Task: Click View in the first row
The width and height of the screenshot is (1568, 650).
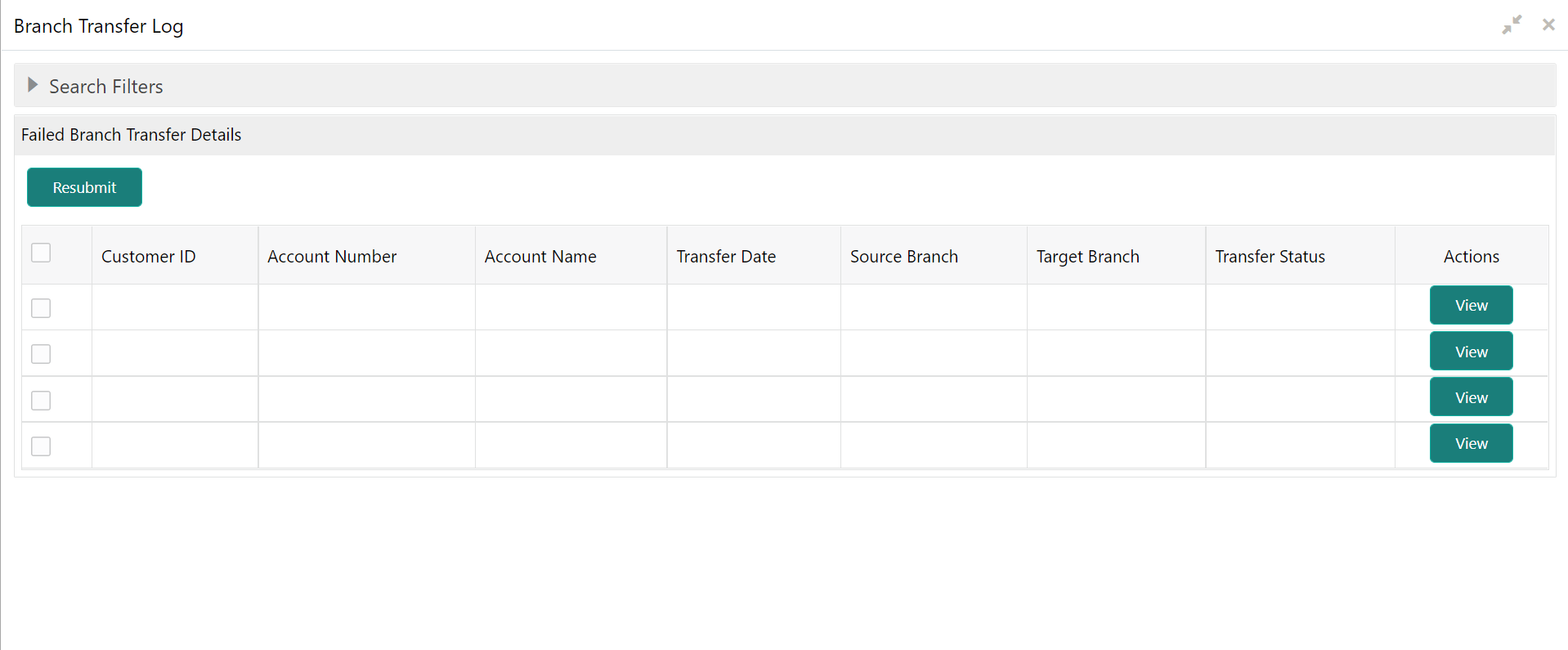Action: [1471, 305]
